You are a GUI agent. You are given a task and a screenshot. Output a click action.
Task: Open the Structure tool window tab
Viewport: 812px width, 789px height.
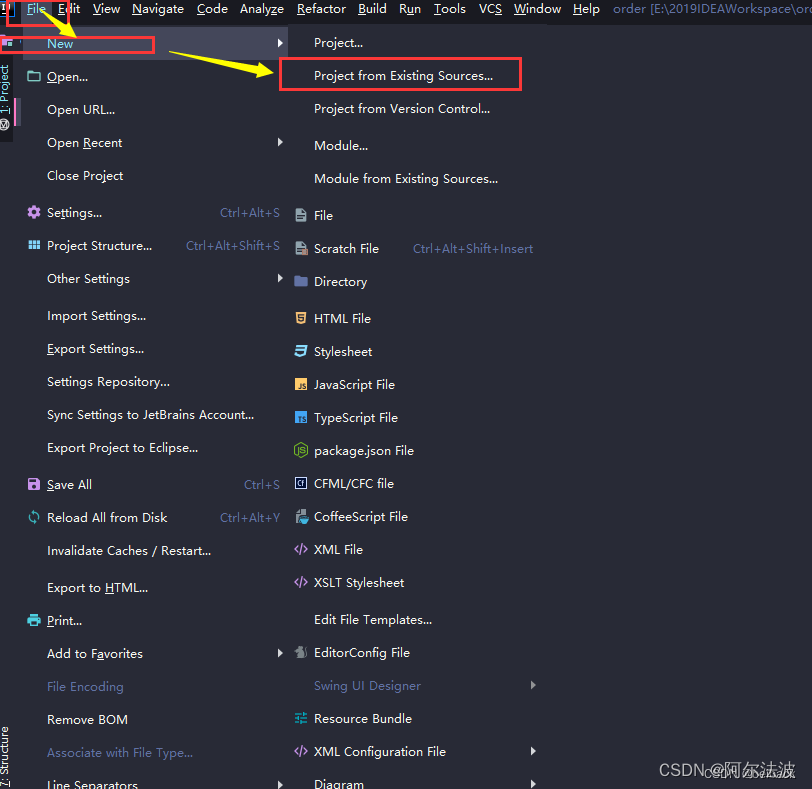[x=5, y=756]
